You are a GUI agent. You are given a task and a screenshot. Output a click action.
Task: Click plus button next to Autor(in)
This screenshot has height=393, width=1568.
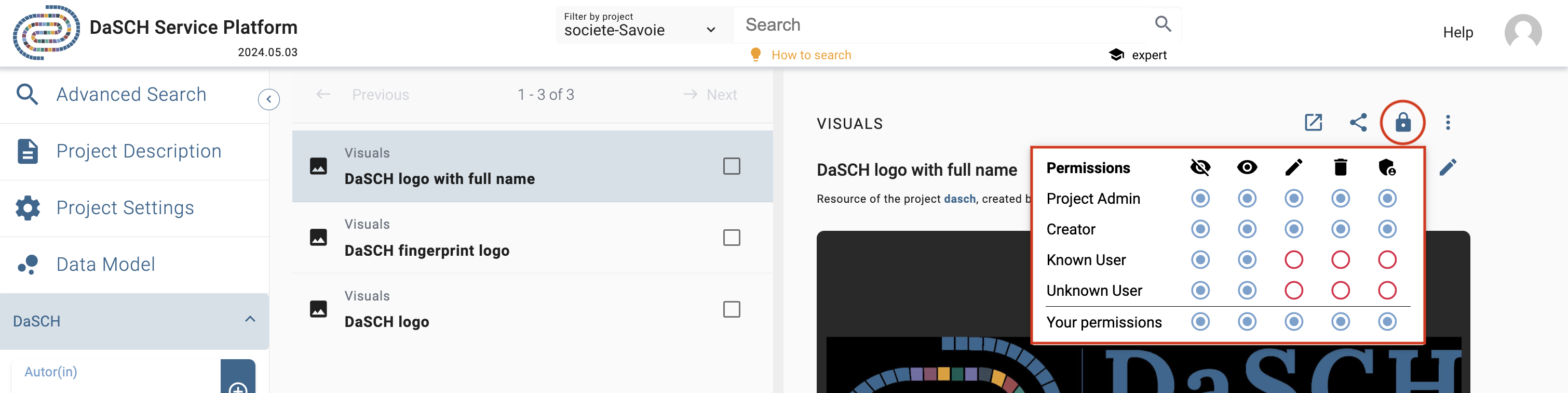[x=237, y=385]
